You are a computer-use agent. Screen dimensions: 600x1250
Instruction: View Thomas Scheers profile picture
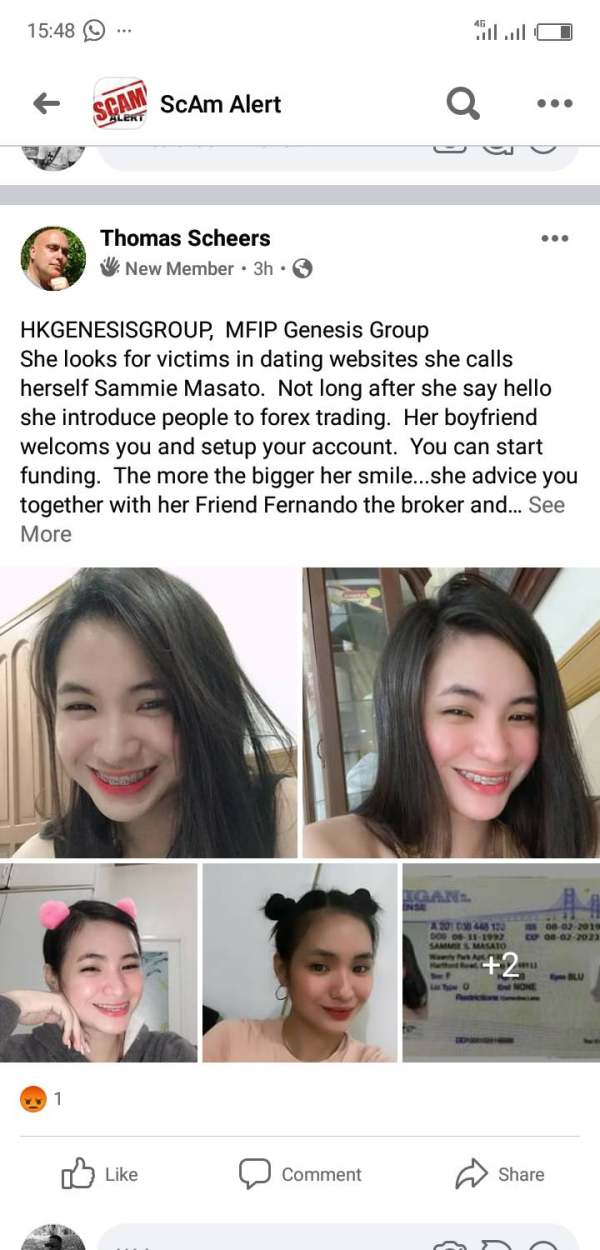pos(53,258)
